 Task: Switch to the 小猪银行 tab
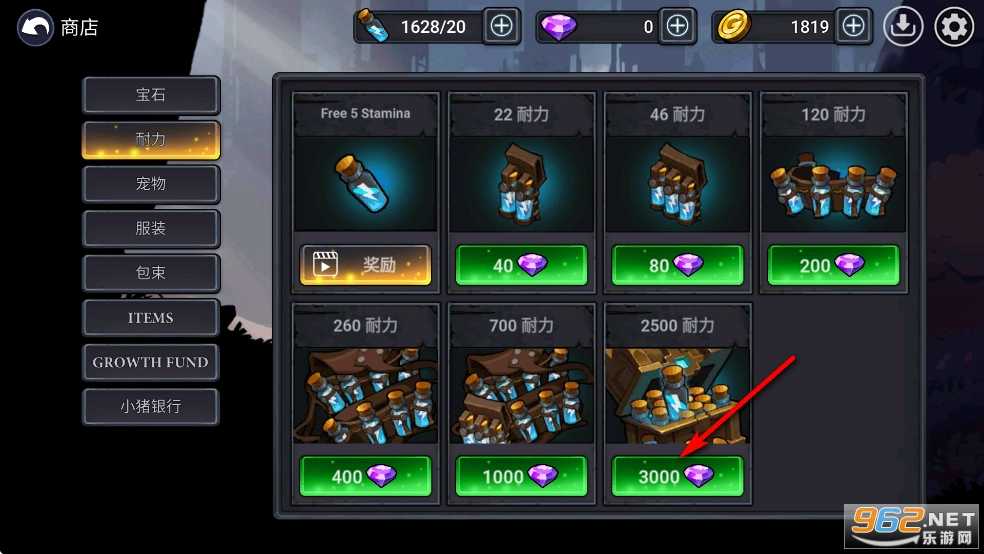[151, 407]
